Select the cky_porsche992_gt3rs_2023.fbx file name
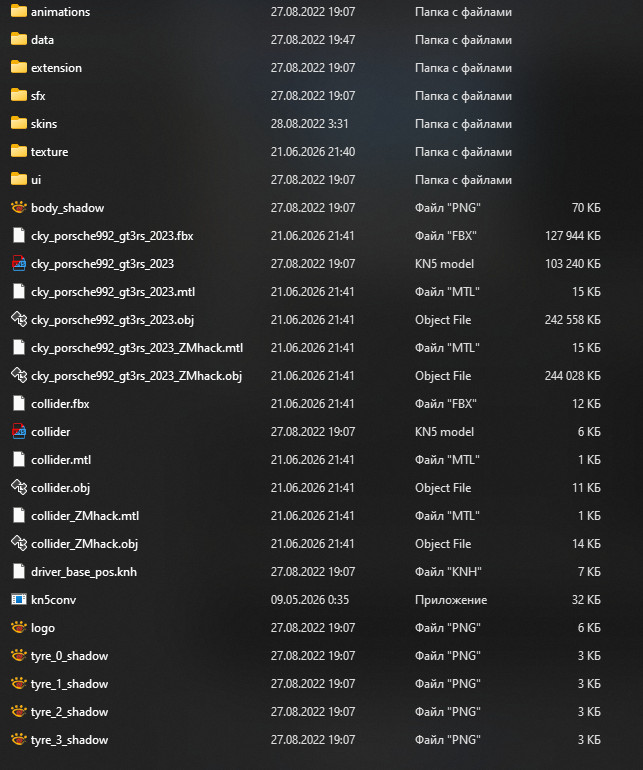This screenshot has height=770, width=643. point(112,236)
